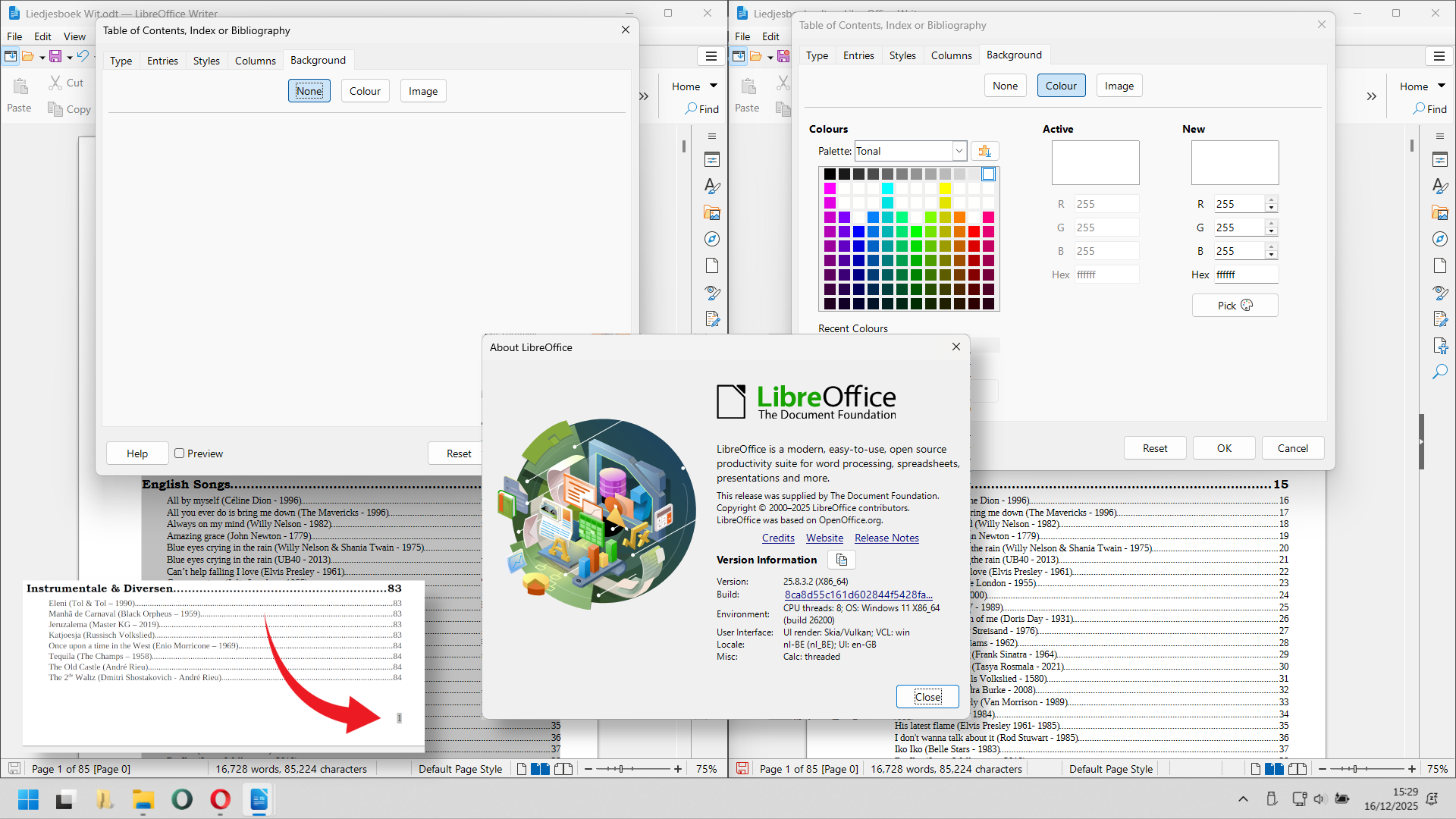Click the add colour palettes via extension icon

pos(984,151)
